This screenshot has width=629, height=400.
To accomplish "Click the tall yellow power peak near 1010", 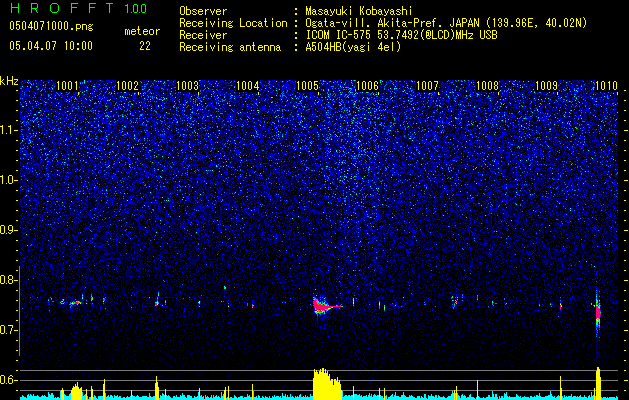I will (598, 384).
